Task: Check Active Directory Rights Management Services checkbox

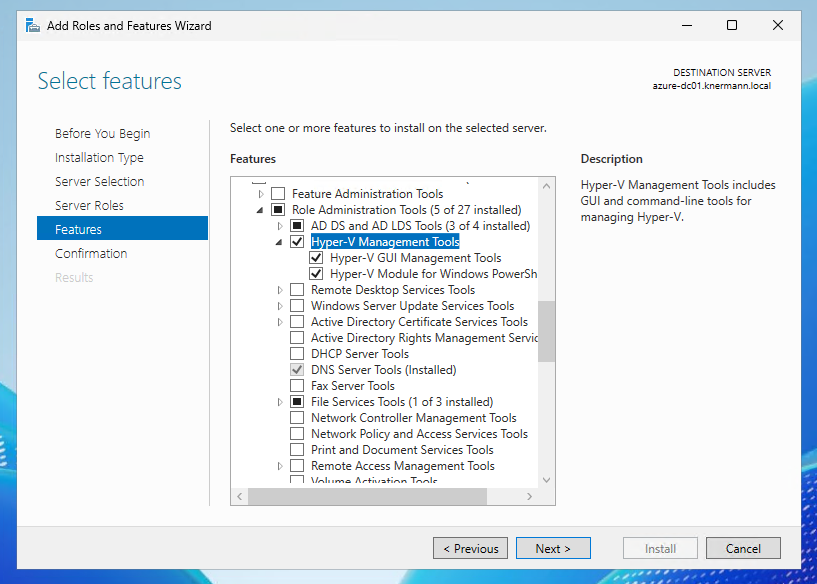Action: tap(297, 338)
